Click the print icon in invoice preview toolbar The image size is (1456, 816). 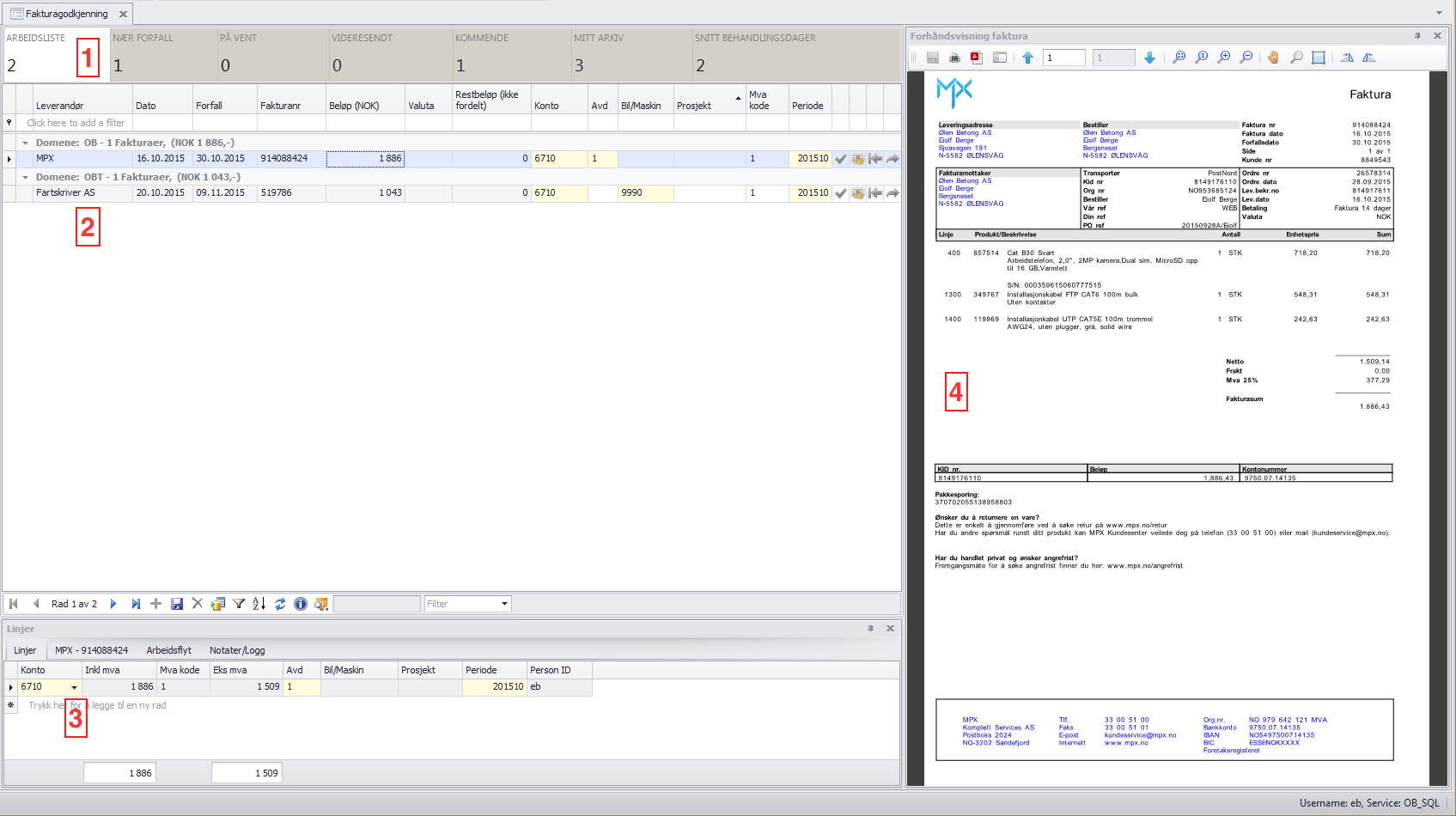point(954,58)
